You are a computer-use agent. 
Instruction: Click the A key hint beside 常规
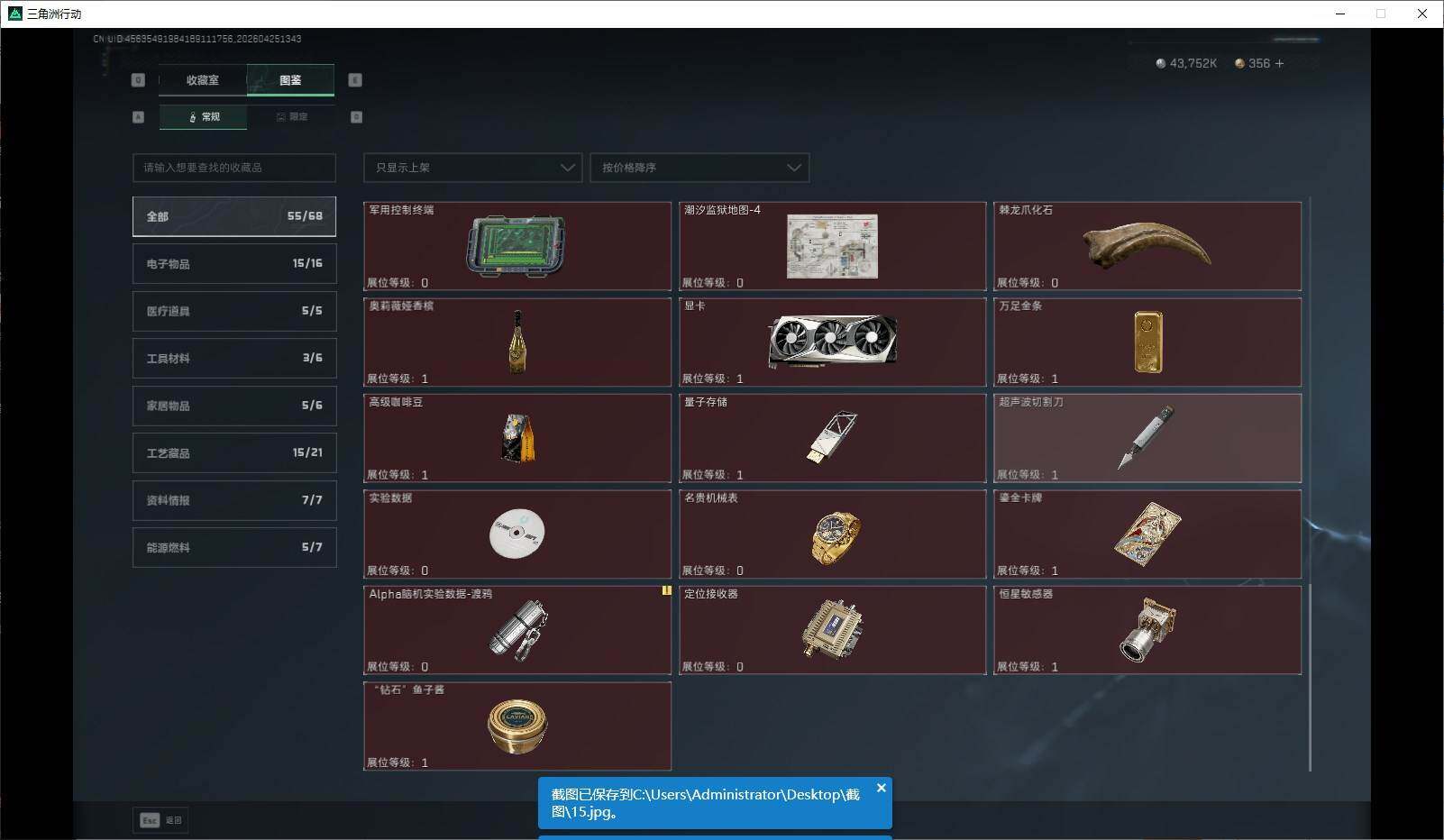point(138,117)
